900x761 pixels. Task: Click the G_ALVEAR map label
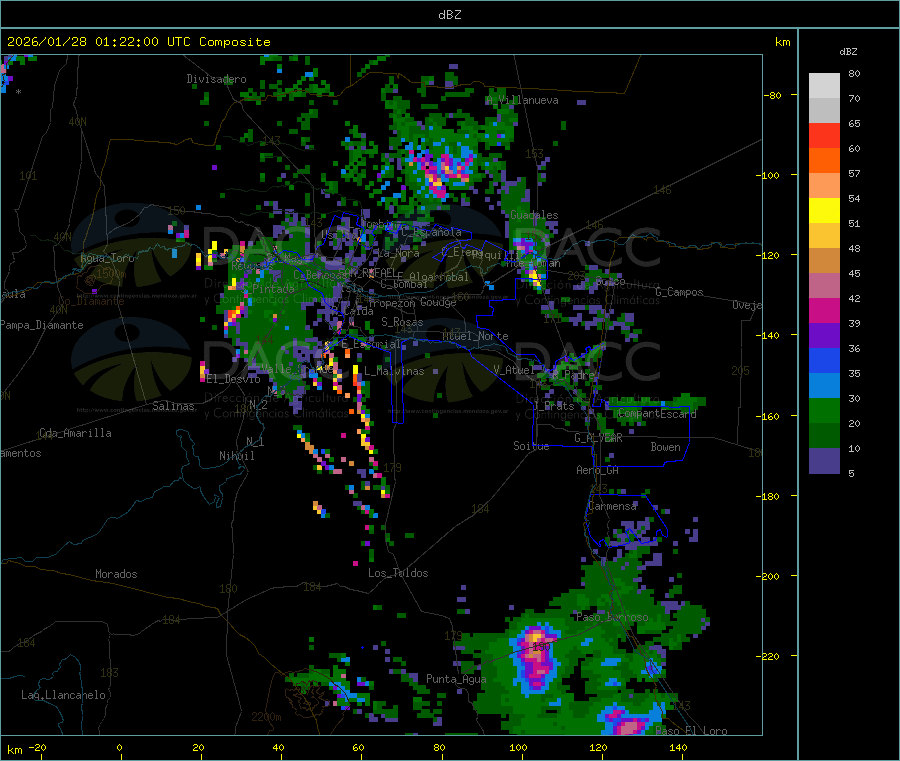coord(598,438)
